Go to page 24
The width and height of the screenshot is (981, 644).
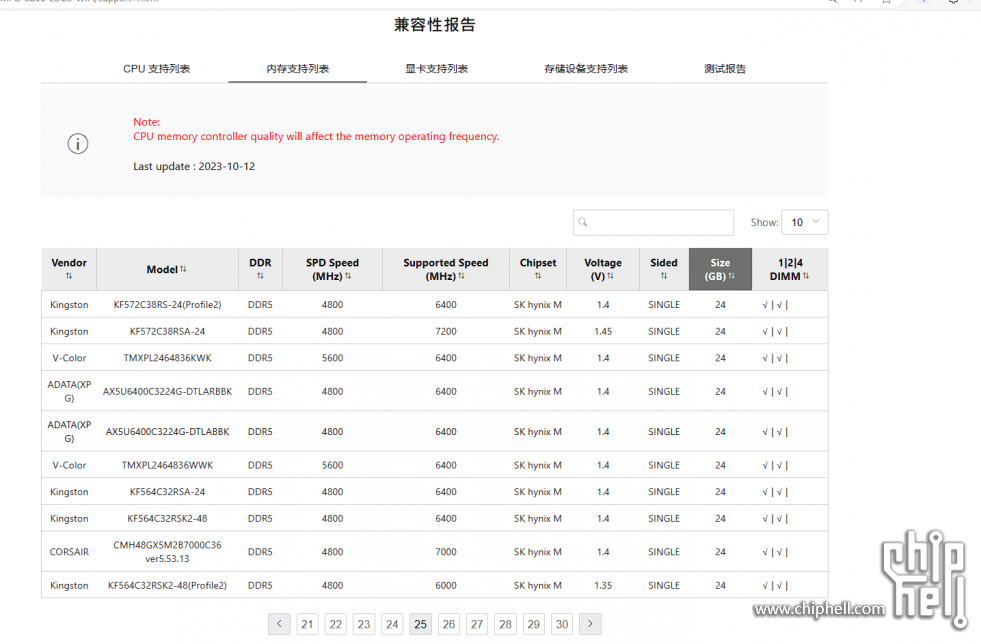pyautogui.click(x=392, y=624)
